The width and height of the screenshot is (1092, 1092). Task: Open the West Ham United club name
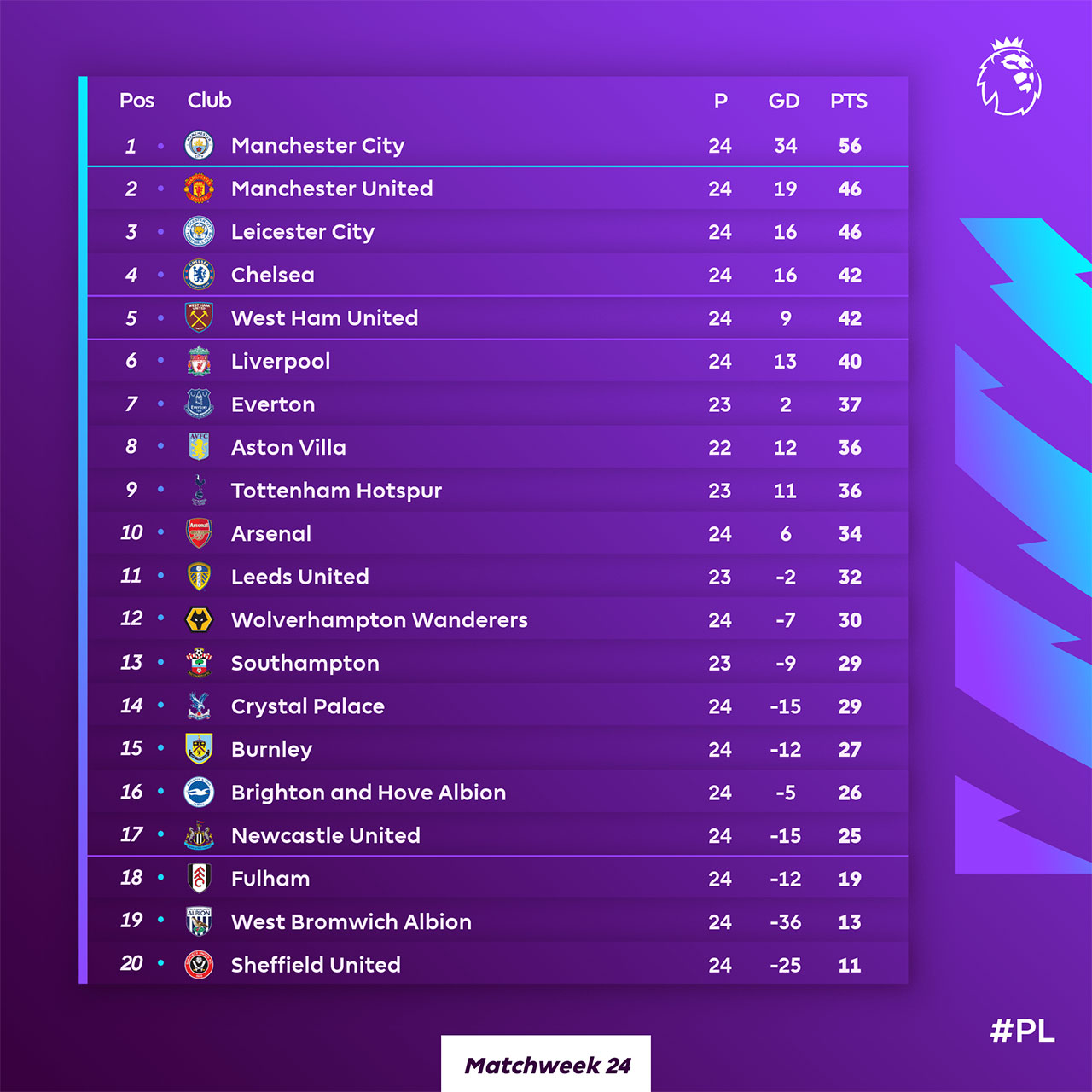click(324, 318)
